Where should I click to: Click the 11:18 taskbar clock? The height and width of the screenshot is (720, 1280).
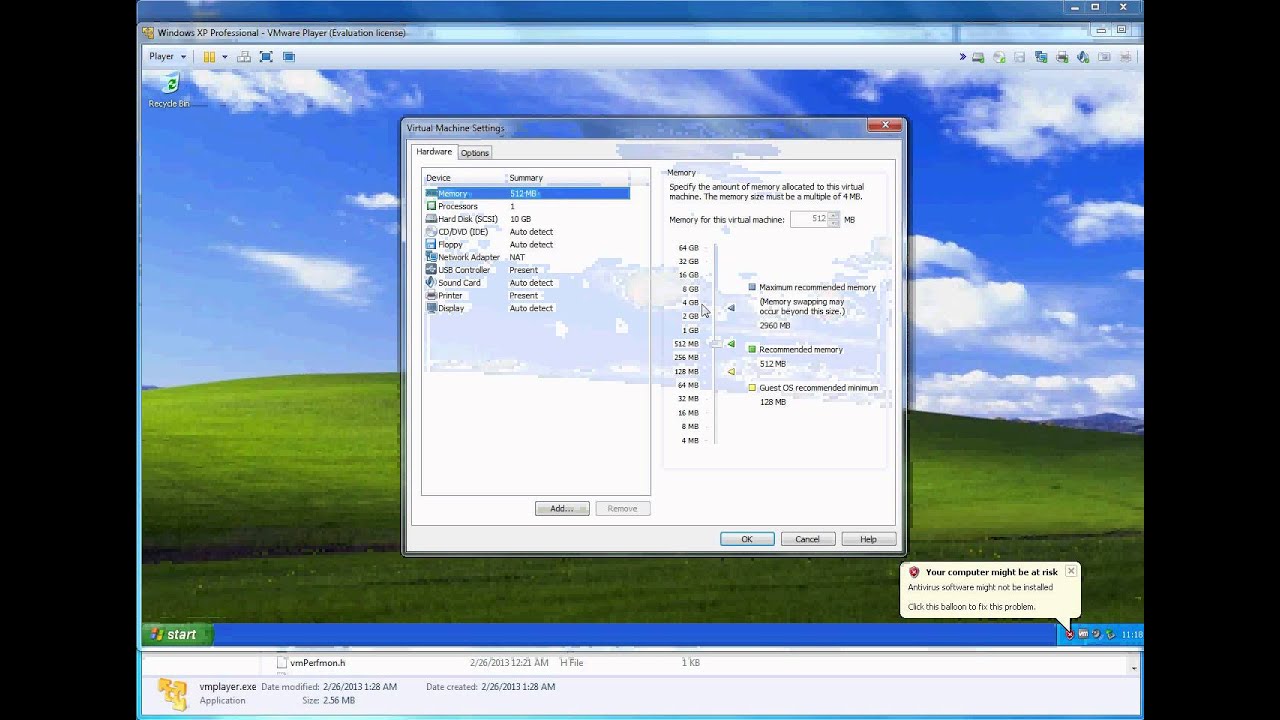coord(1132,635)
